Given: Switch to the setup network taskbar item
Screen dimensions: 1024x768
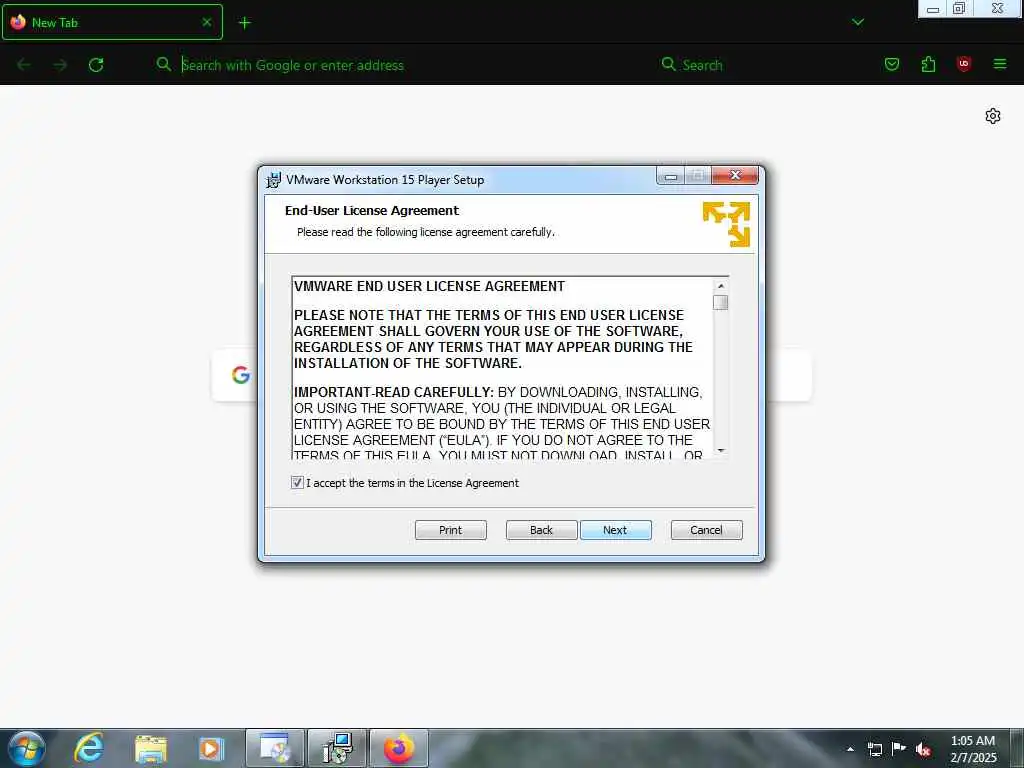Looking at the screenshot, I should pyautogui.click(x=338, y=748).
